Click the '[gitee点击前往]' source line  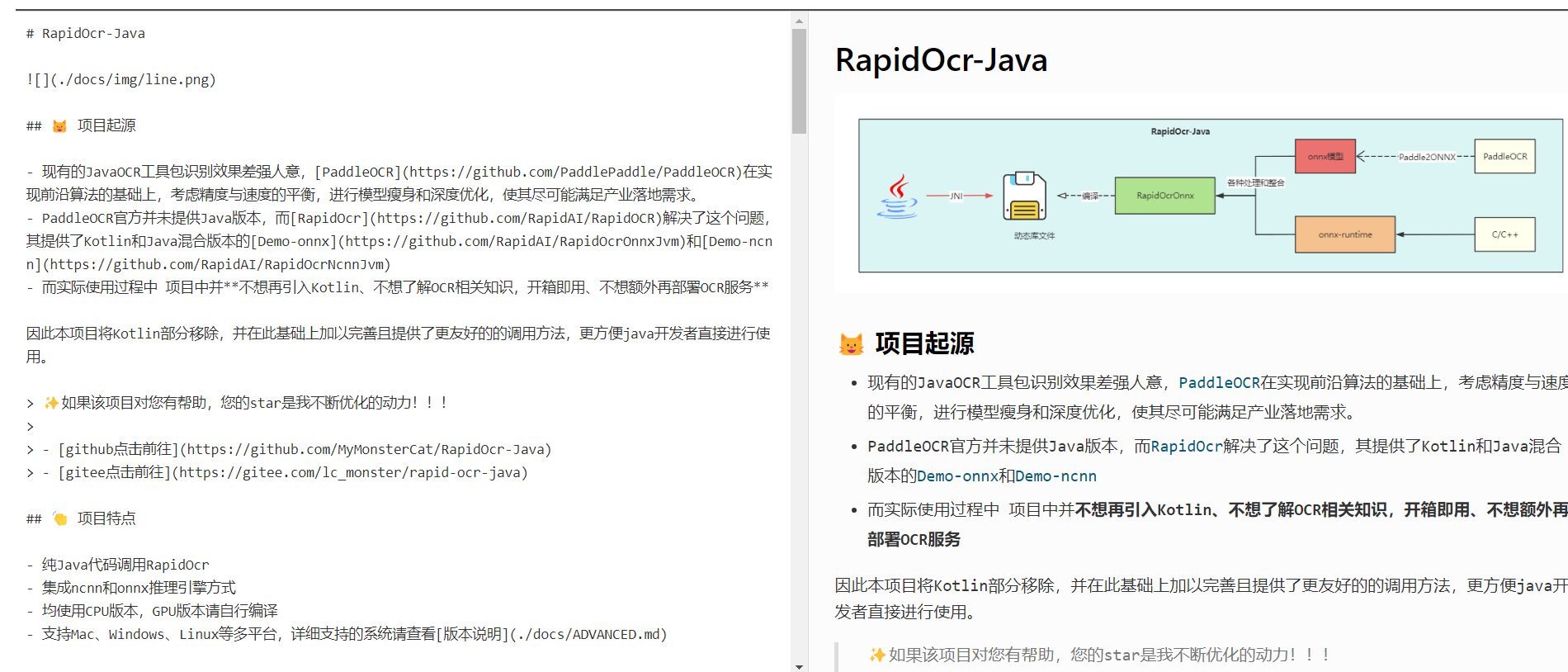click(x=276, y=472)
